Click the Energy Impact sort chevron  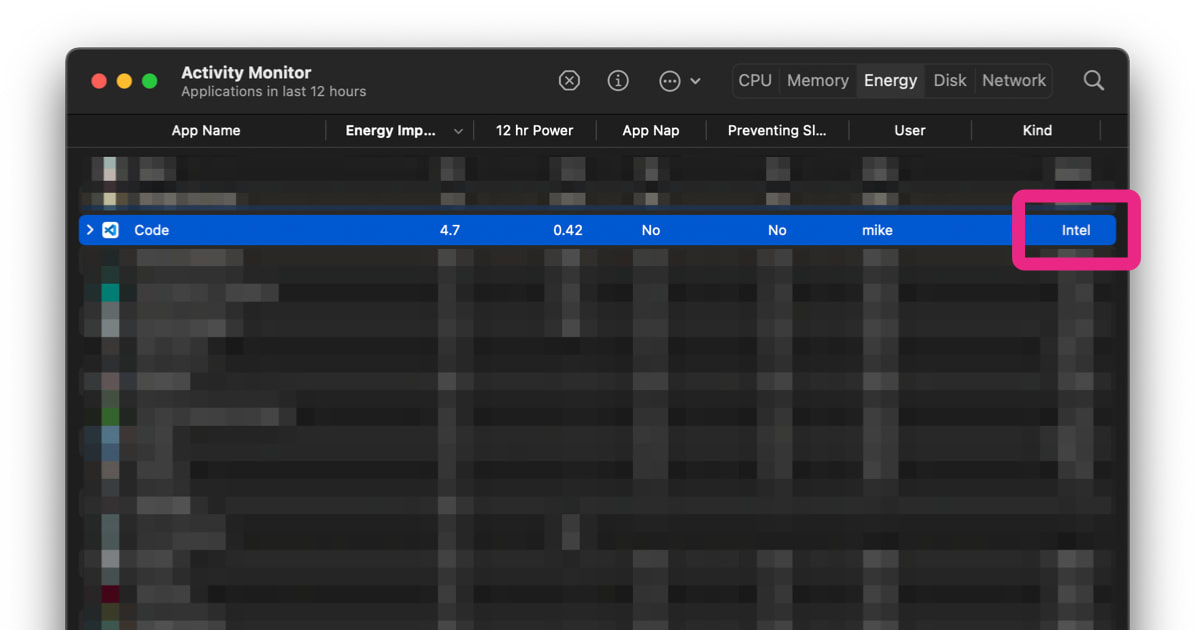[458, 130]
